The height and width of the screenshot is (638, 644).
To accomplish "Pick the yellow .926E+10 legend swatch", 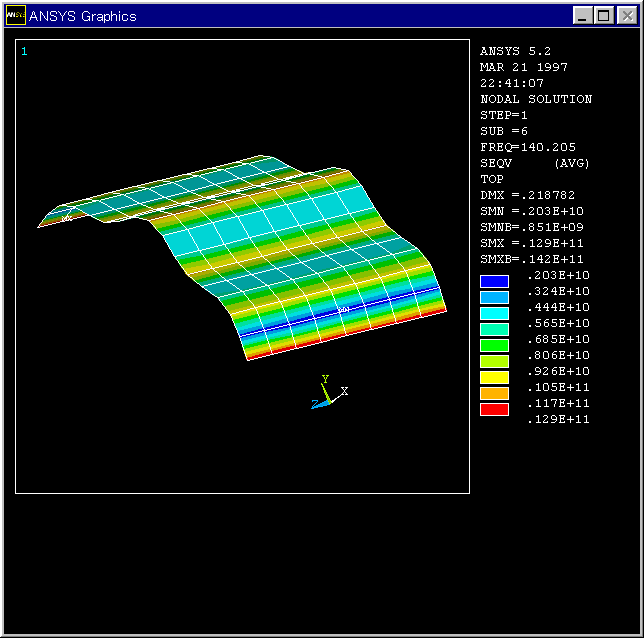I will click(x=494, y=378).
